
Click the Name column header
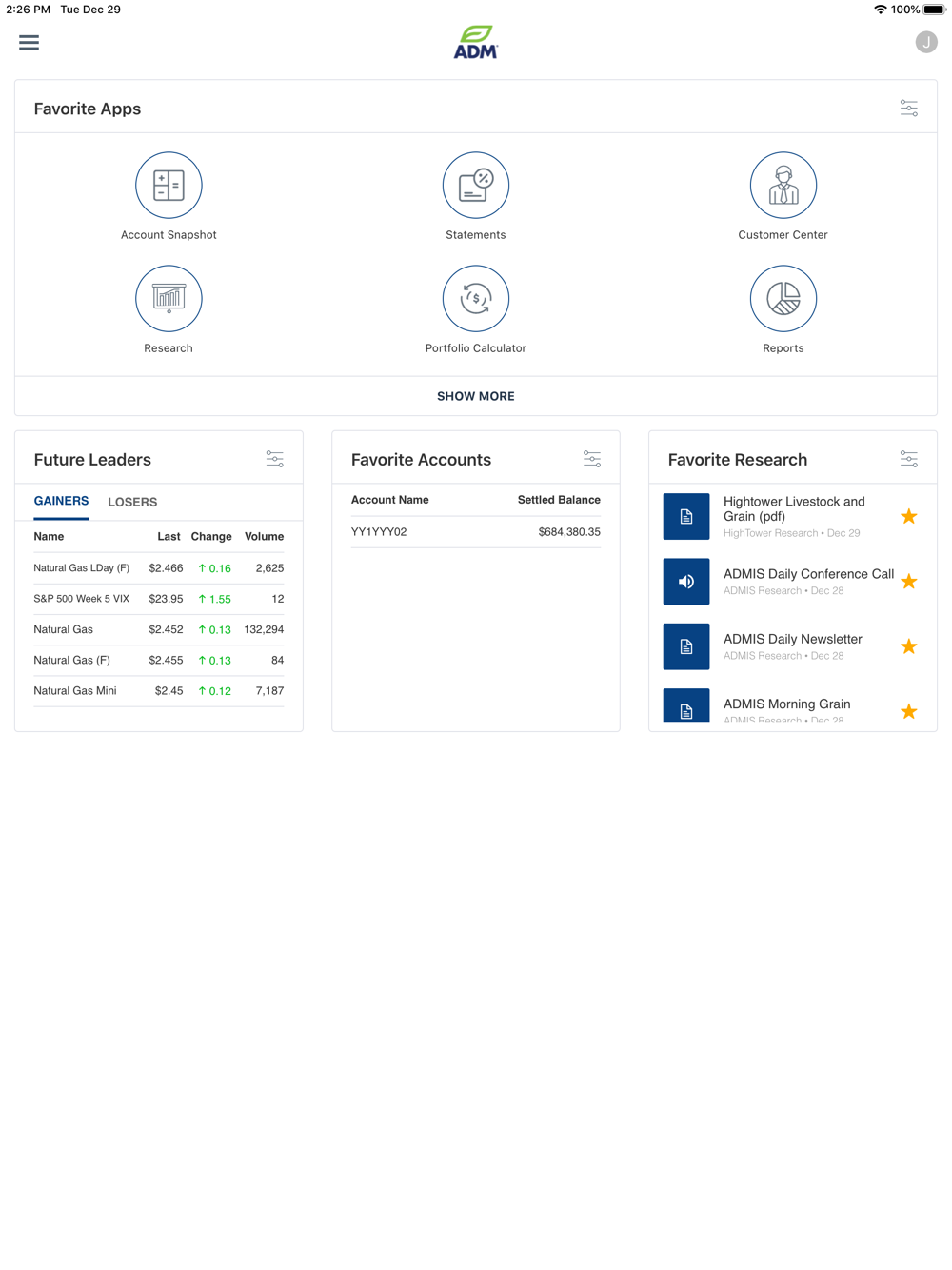tap(49, 537)
